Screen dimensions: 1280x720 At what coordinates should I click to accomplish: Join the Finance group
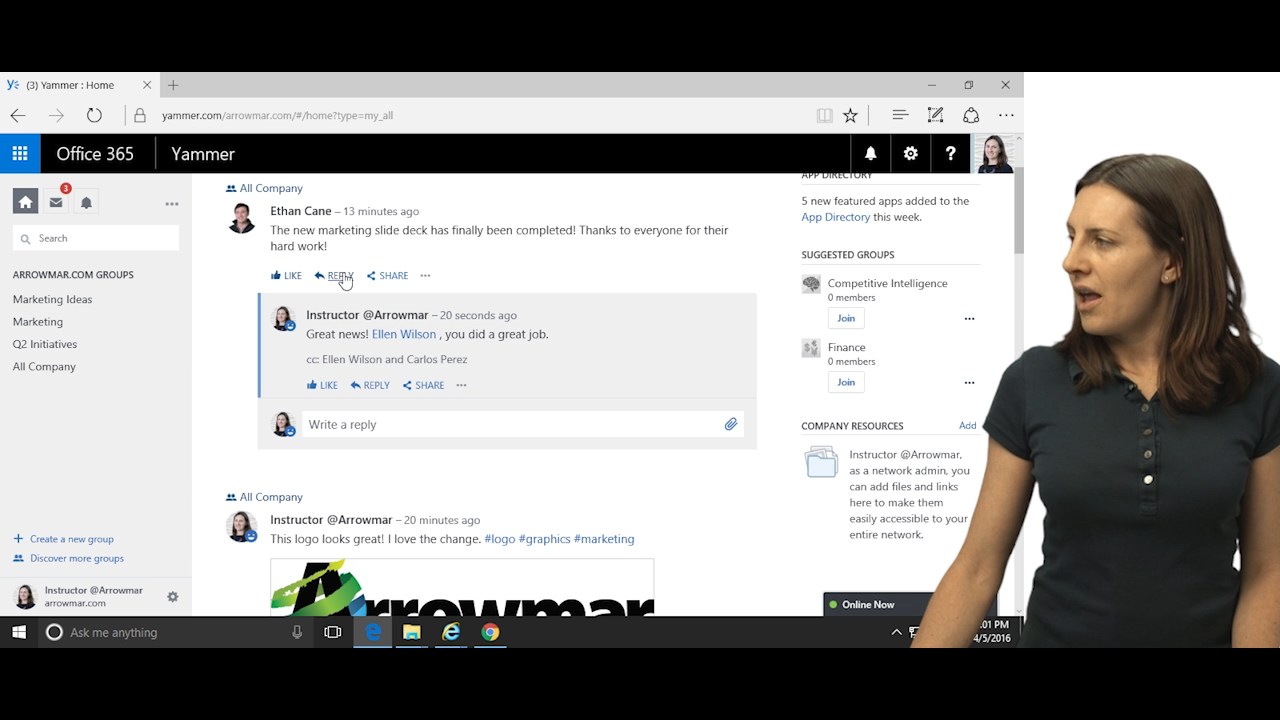click(x=846, y=382)
